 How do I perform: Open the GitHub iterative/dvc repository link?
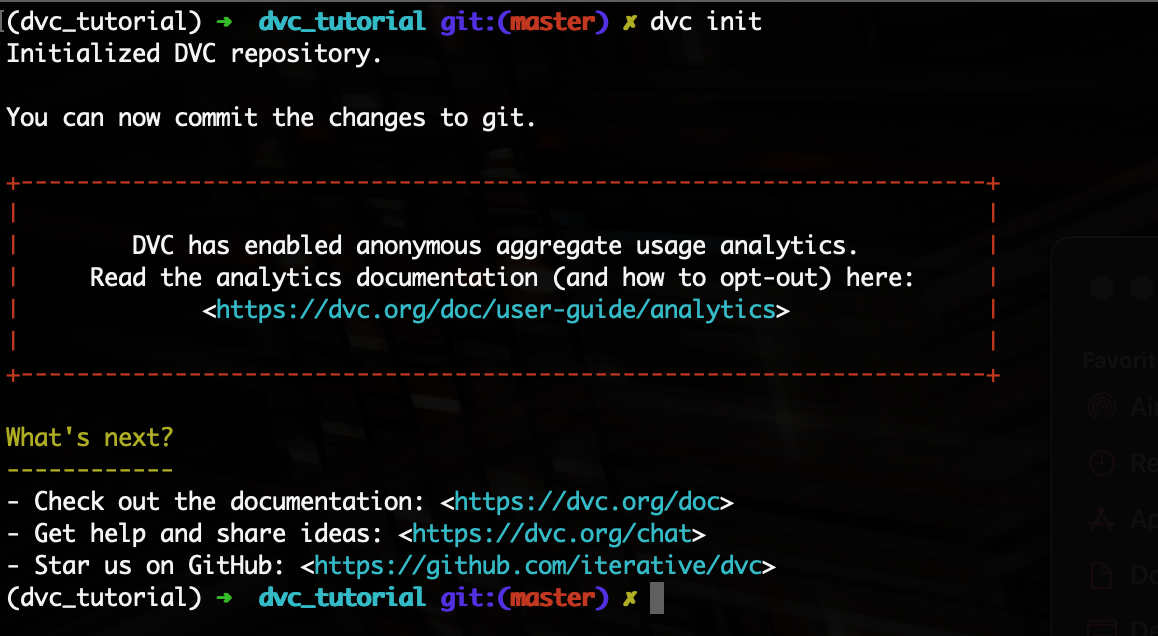click(x=538, y=566)
